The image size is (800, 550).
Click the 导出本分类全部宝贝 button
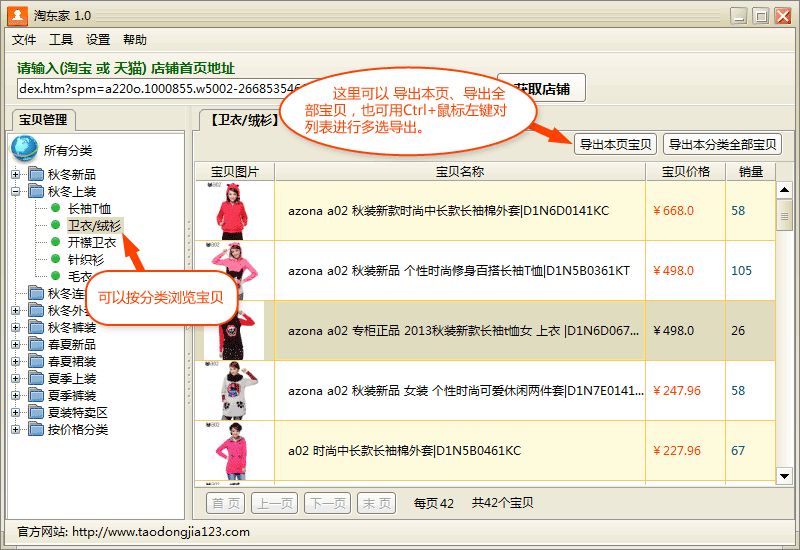(722, 144)
